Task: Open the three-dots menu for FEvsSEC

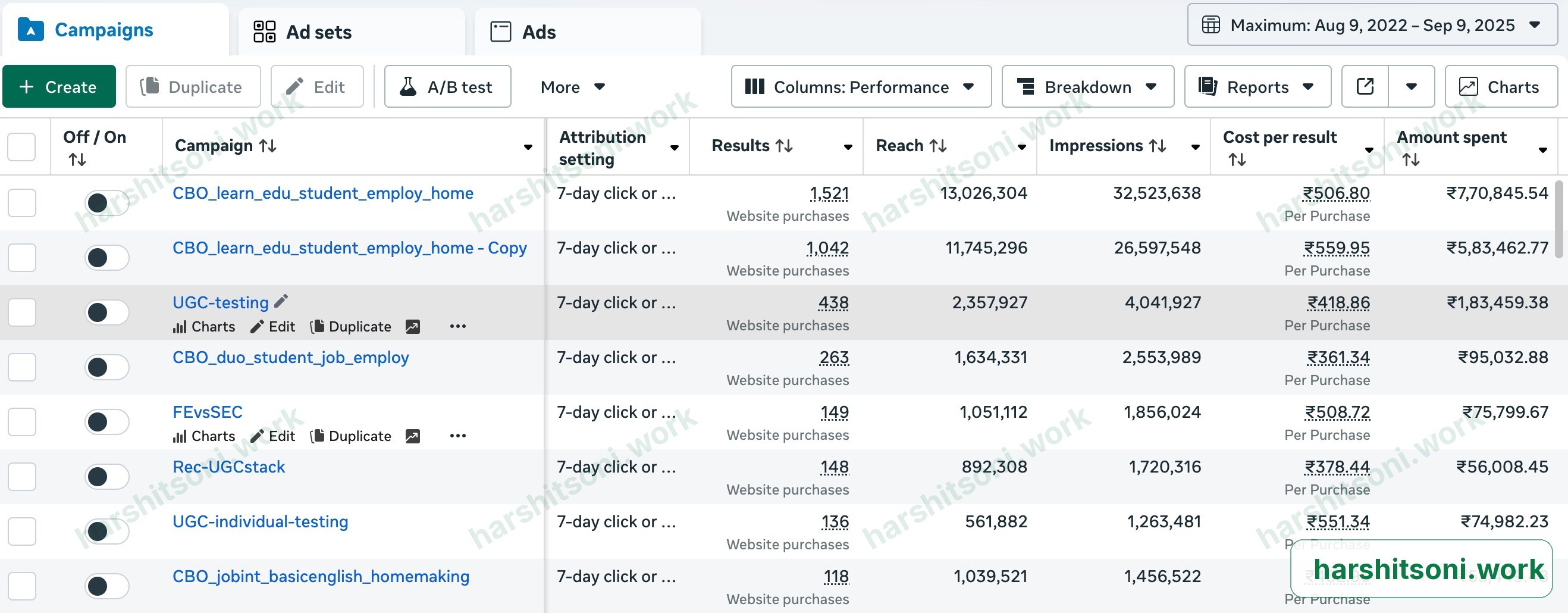Action: [458, 436]
